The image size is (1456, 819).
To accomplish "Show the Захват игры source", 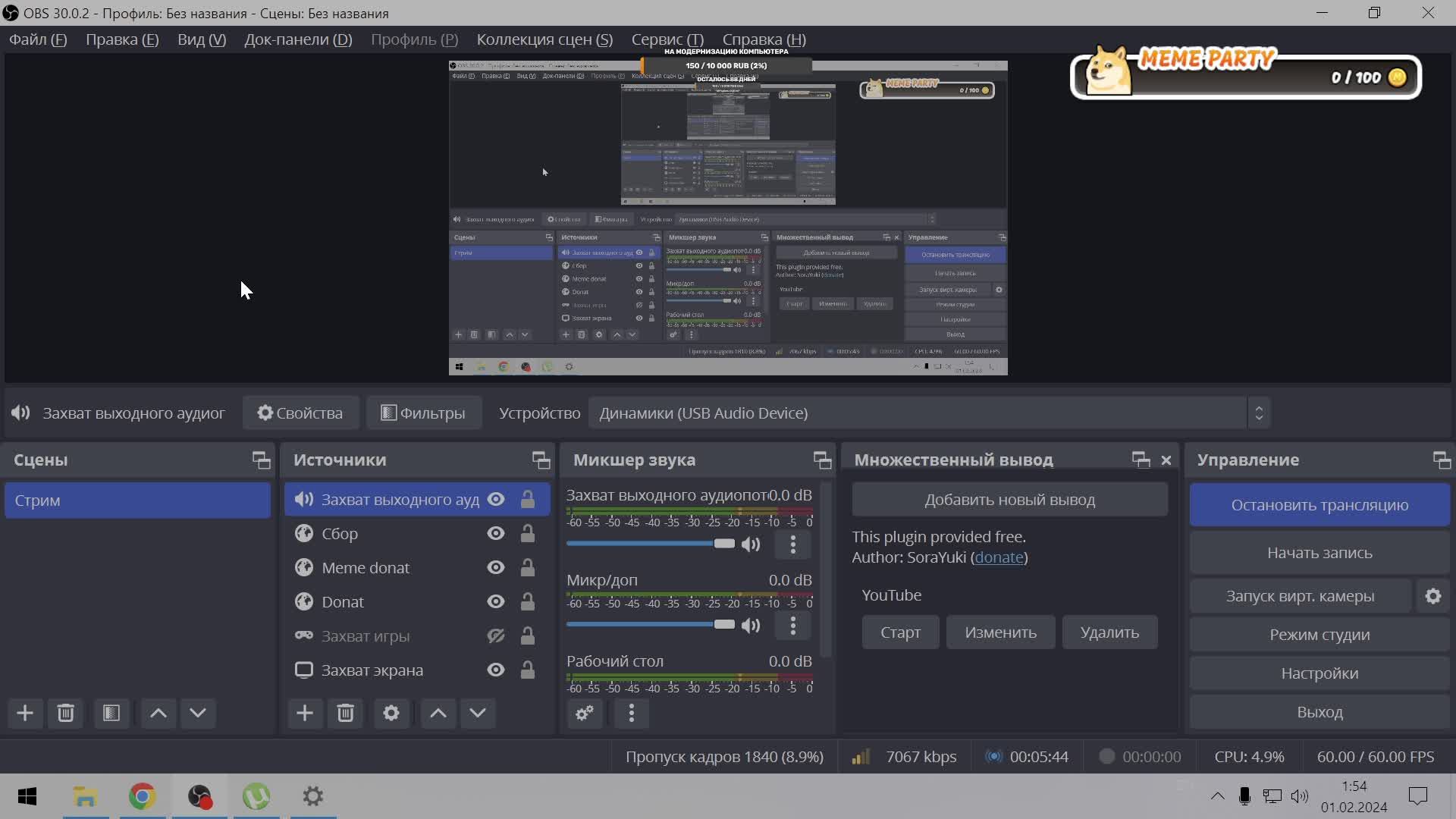I will click(x=496, y=636).
